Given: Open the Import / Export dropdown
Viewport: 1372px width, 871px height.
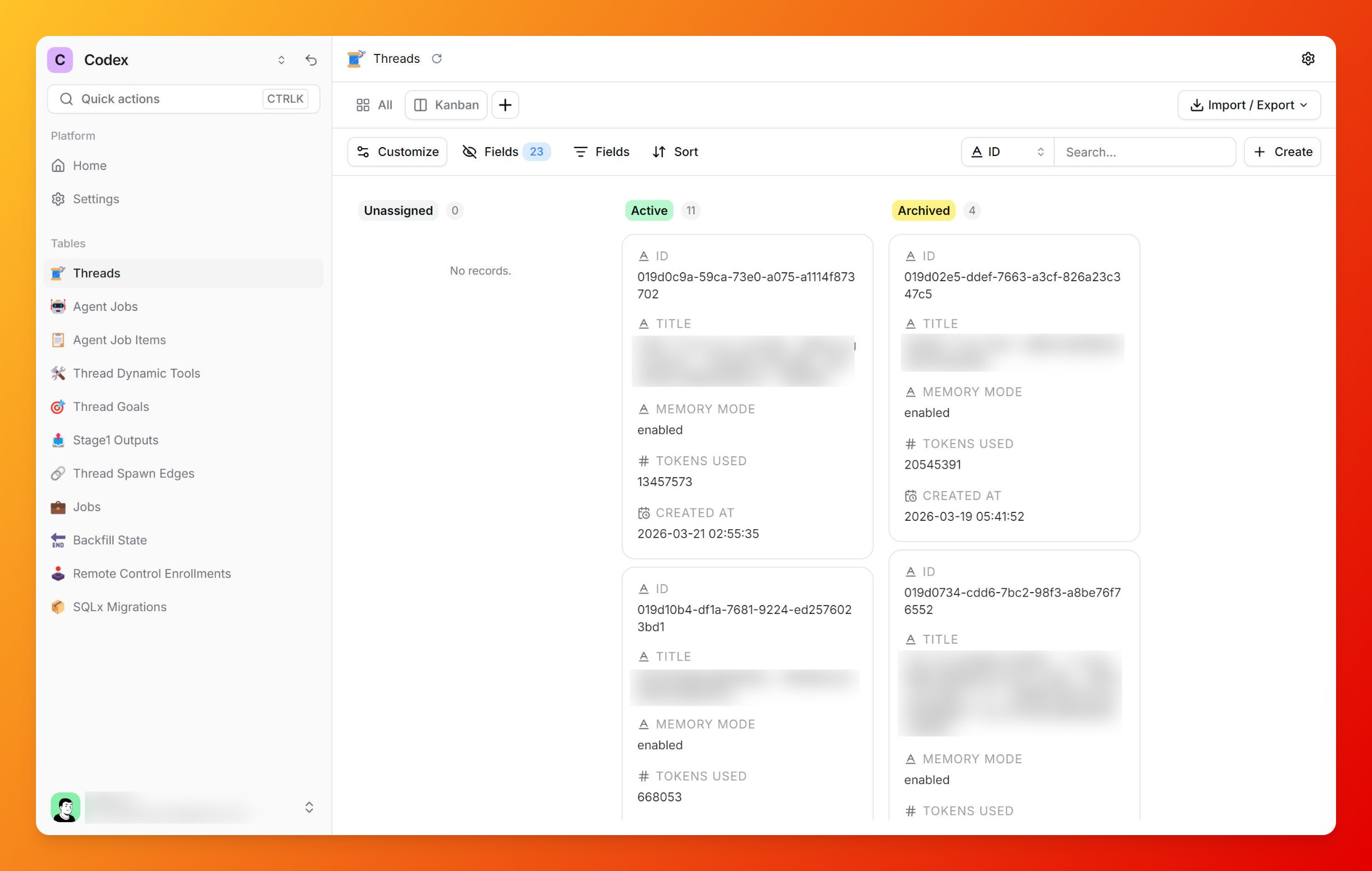Looking at the screenshot, I should pos(1249,105).
